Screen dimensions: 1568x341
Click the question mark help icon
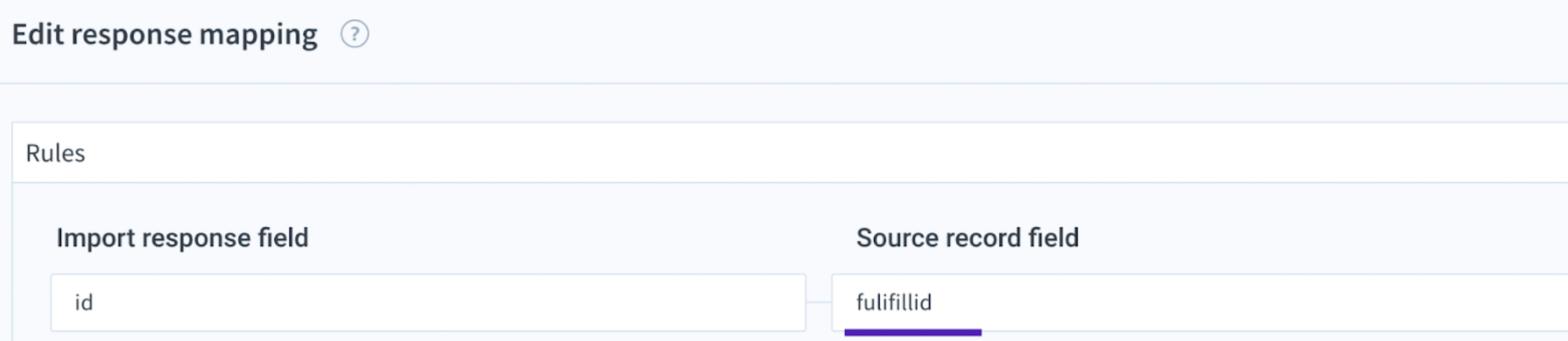point(355,34)
